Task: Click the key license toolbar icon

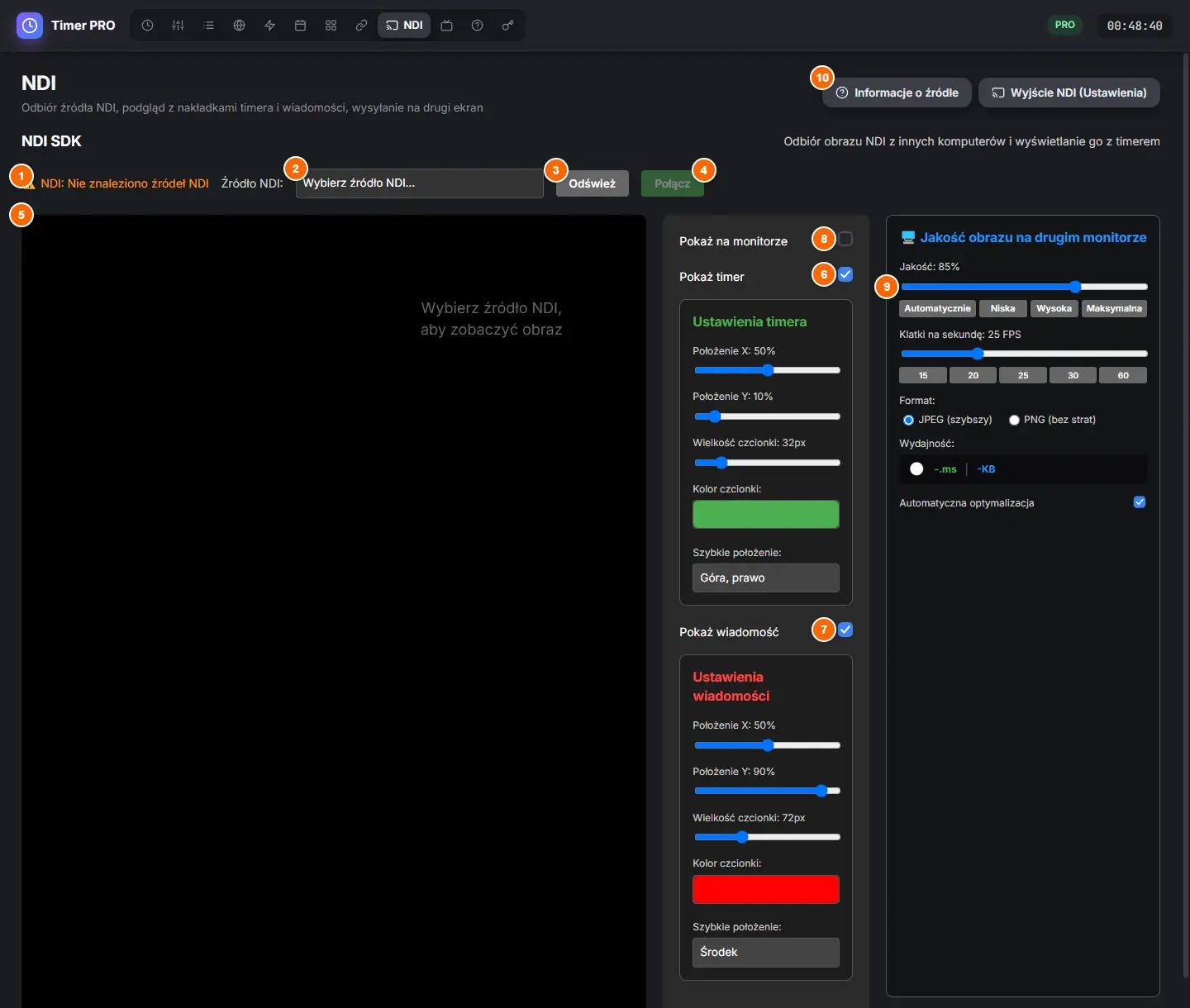Action: pyautogui.click(x=507, y=26)
